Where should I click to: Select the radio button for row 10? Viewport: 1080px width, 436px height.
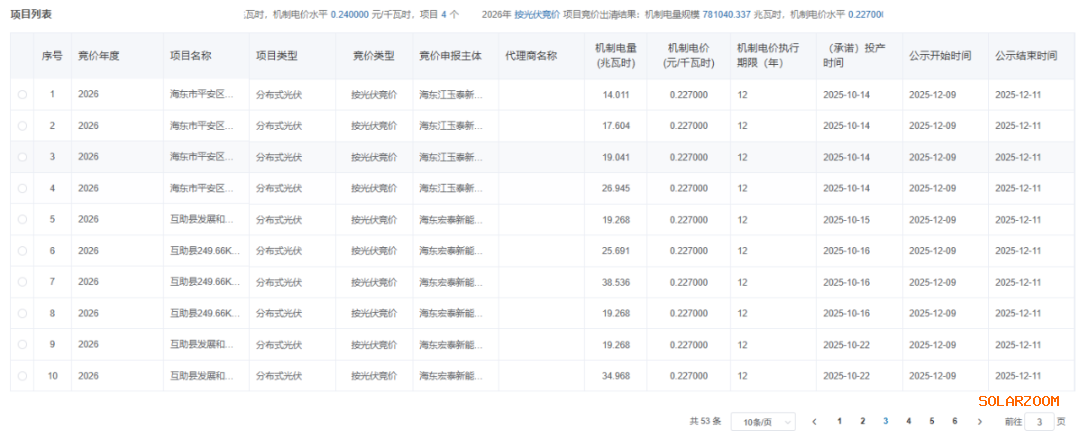pyautogui.click(x=22, y=376)
